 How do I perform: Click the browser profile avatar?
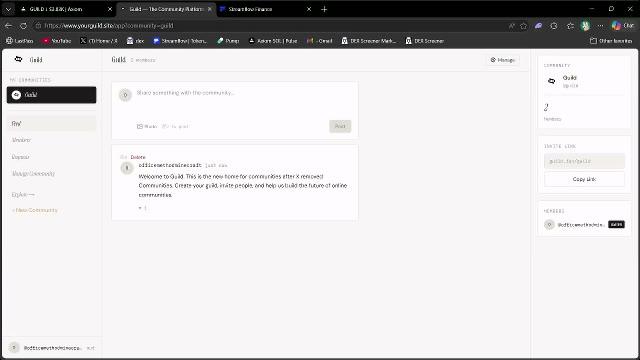coord(585,26)
